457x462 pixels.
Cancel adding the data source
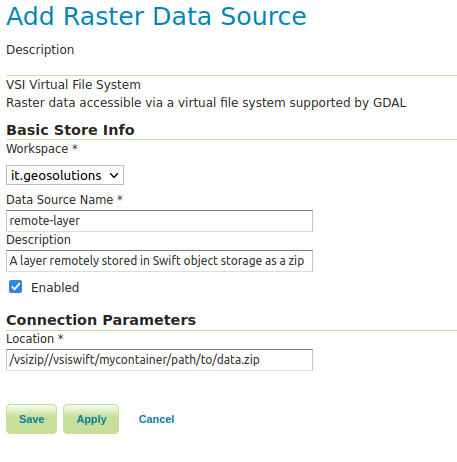tap(156, 419)
